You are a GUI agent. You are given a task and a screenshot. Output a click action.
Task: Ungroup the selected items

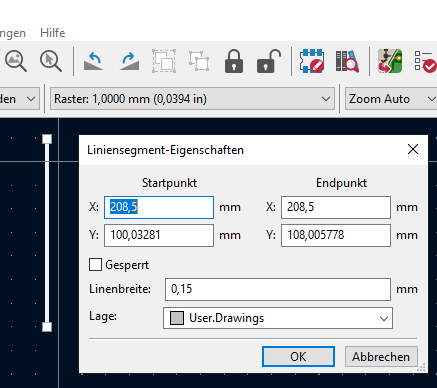click(x=199, y=61)
